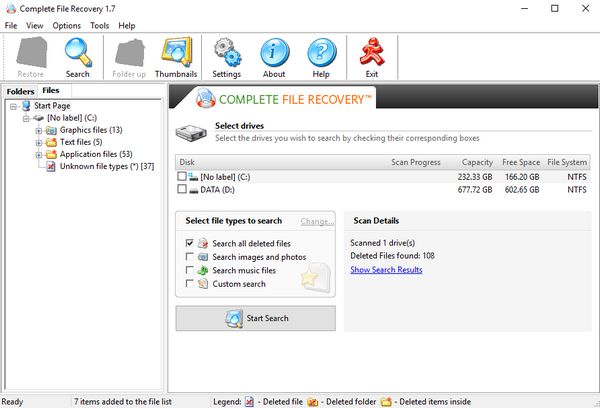Expand the Text files (5) node
This screenshot has width=600, height=408.
click(39, 143)
